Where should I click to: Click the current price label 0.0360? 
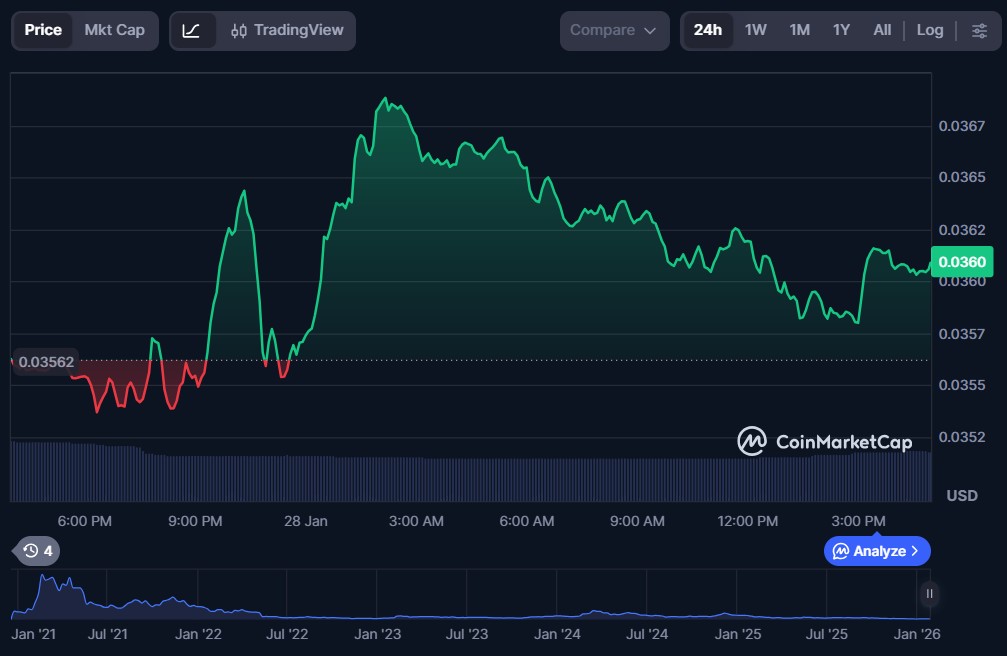[961, 262]
